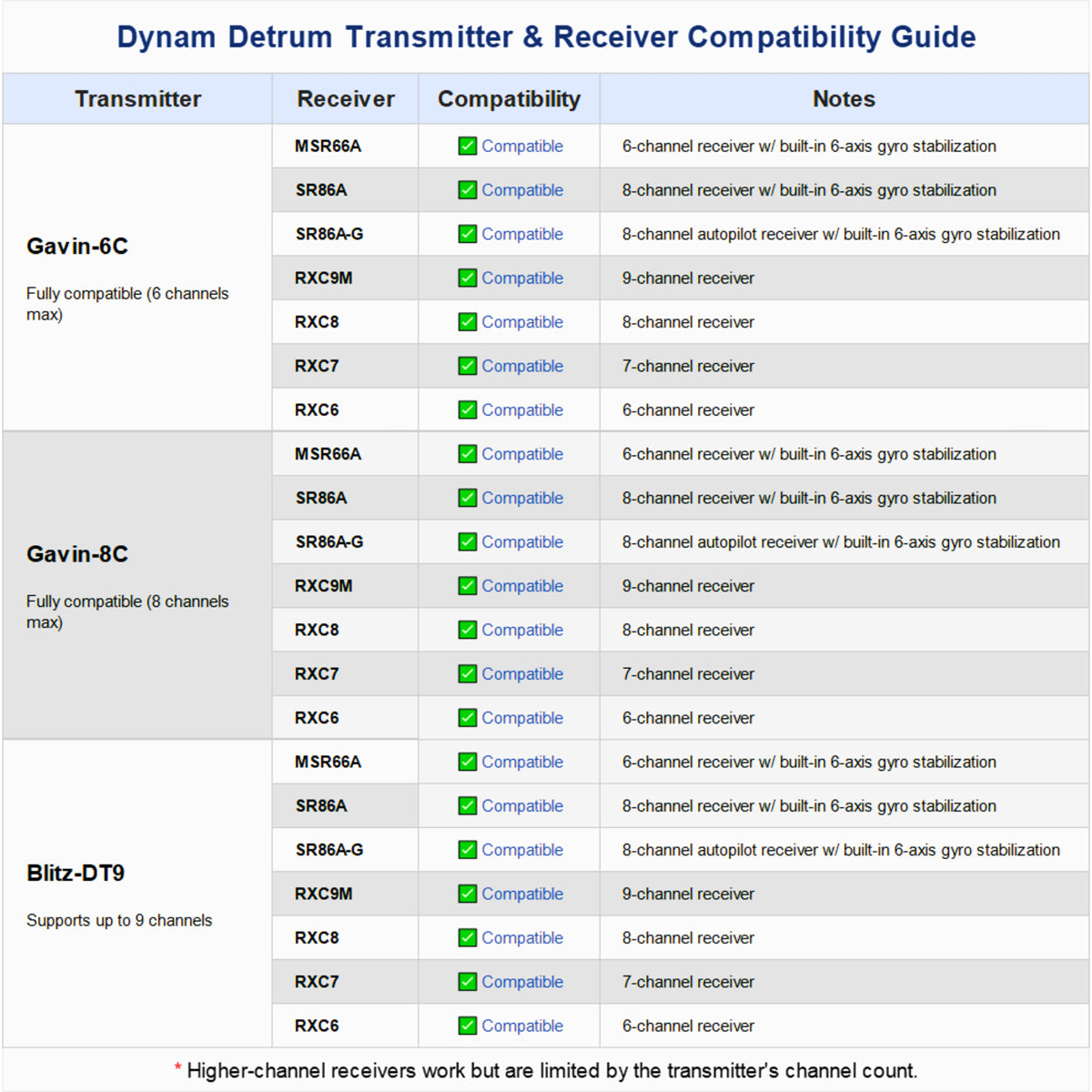Expand the Gavin-8C transmitter section
1092x1092 pixels.
tap(76, 553)
